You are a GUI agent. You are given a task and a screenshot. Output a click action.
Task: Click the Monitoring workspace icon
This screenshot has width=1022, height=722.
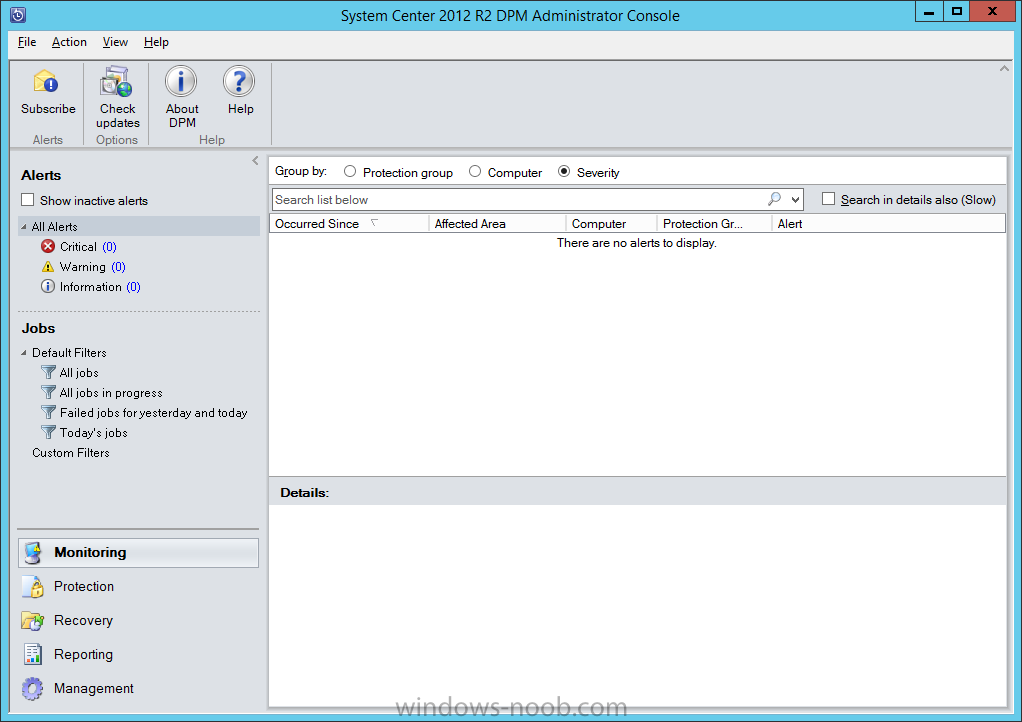pyautogui.click(x=33, y=553)
